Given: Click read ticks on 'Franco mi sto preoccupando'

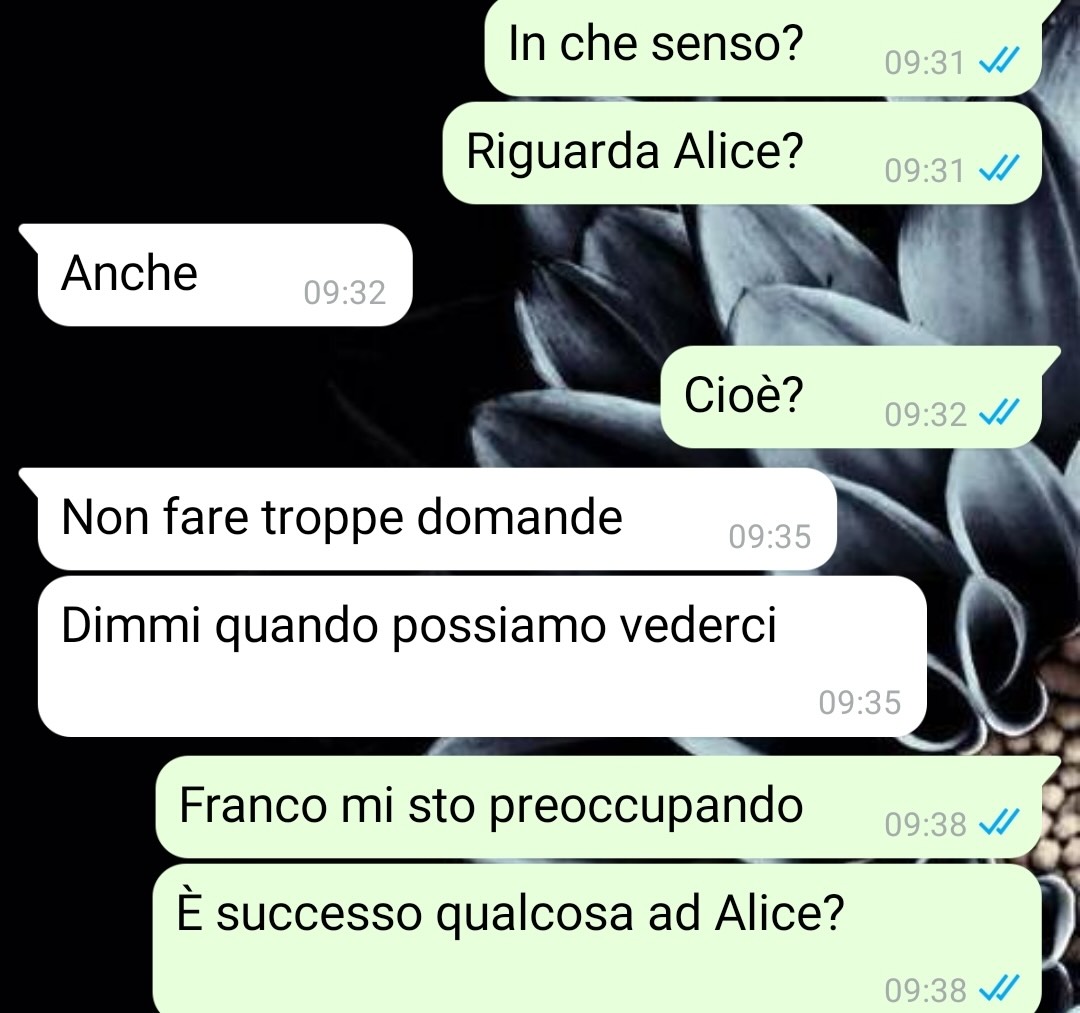Looking at the screenshot, I should [998, 824].
